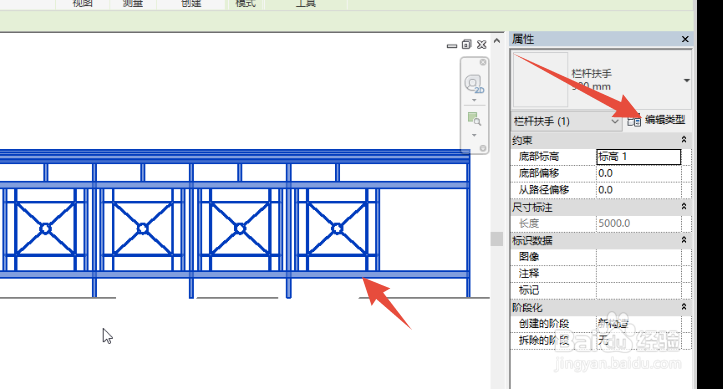
Task: Click the 注释 value cell
Action: pyautogui.click(x=639, y=274)
